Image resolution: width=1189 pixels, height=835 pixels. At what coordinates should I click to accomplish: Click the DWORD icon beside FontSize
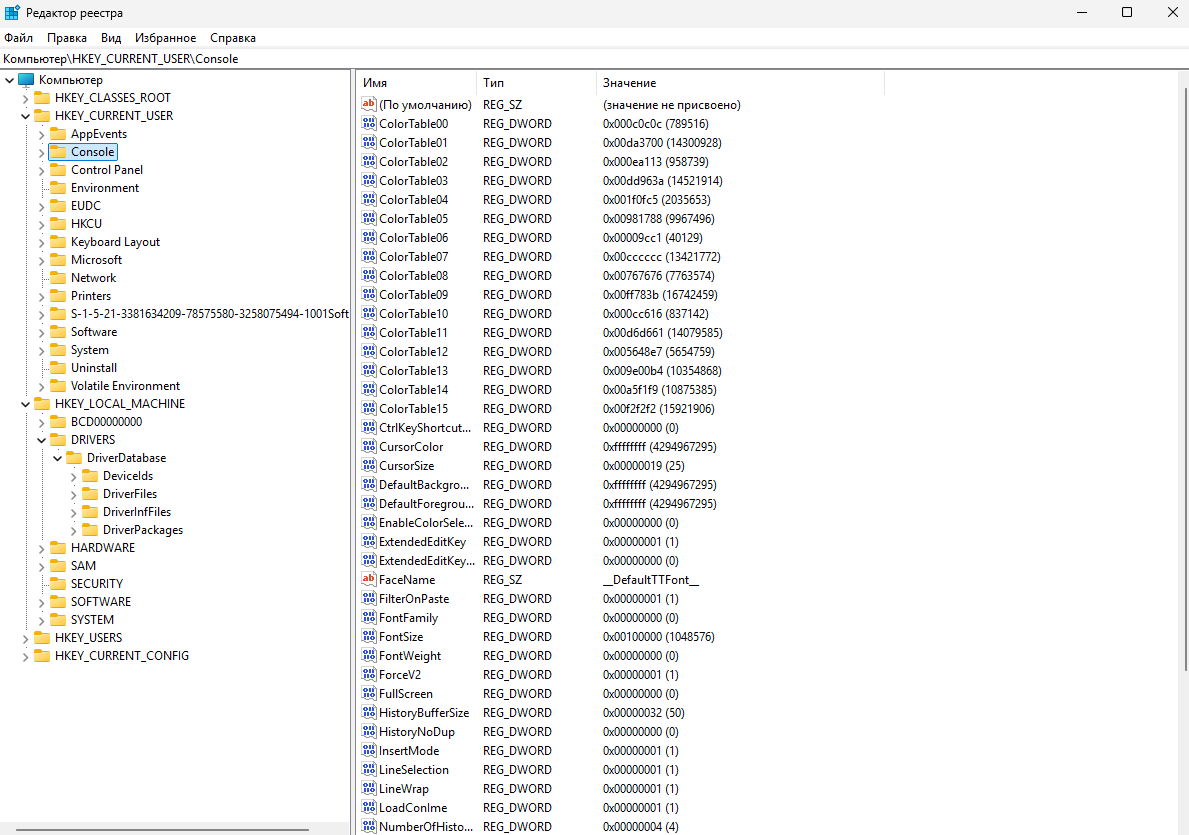point(369,636)
